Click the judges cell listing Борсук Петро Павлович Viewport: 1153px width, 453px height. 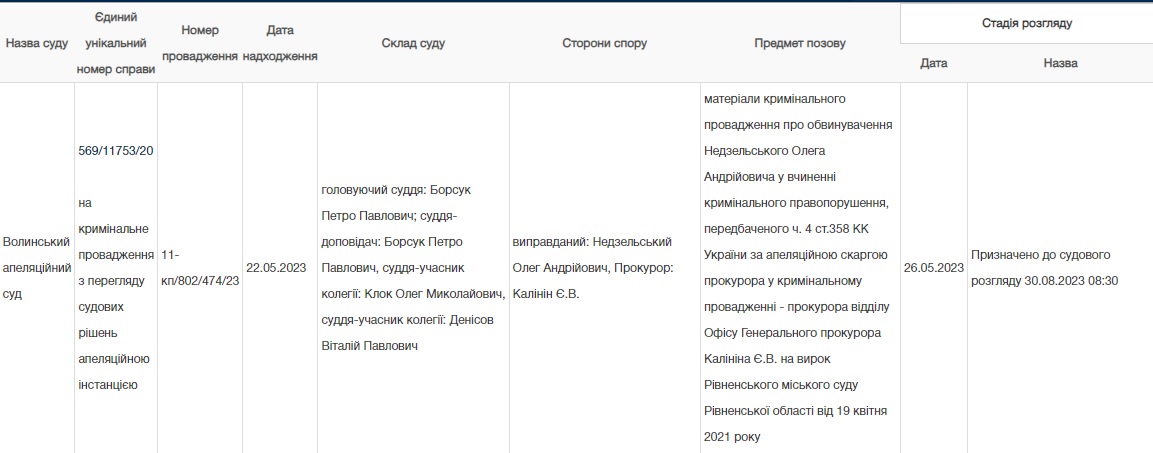point(413,267)
